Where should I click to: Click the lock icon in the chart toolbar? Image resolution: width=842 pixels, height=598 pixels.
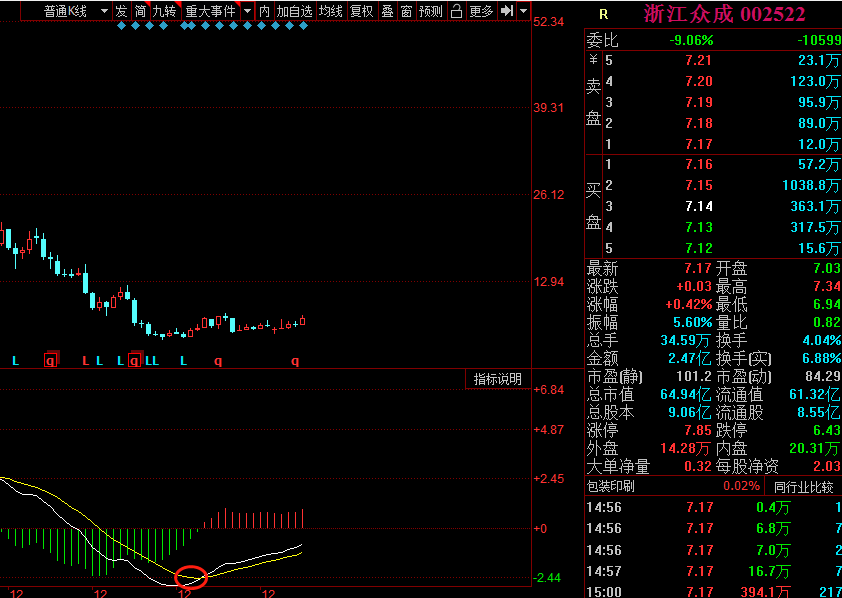tap(456, 11)
